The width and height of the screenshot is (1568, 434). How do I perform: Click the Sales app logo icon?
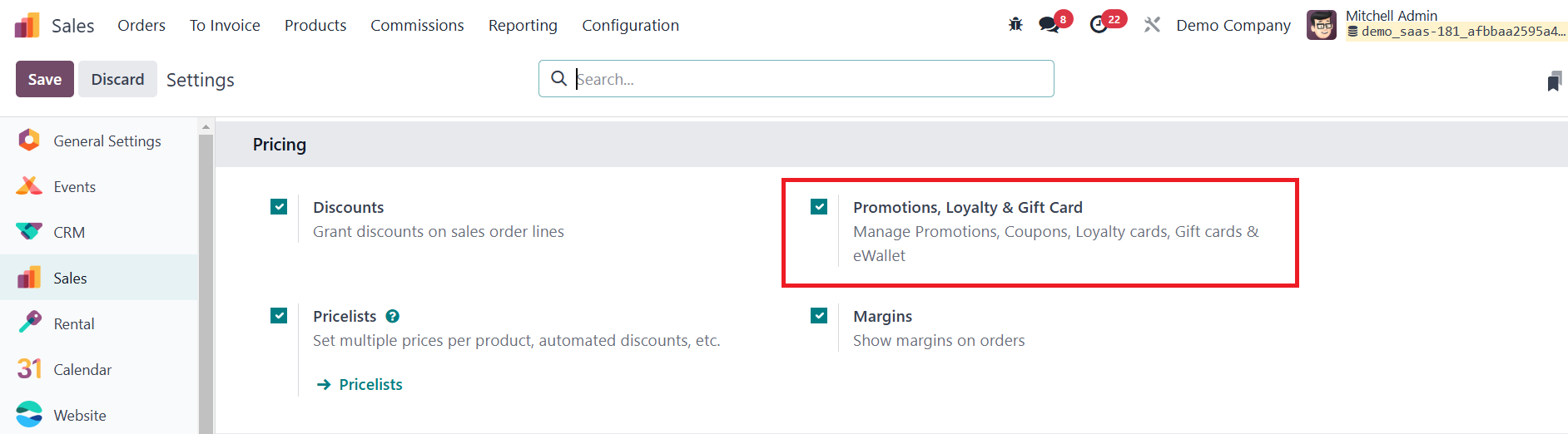point(27,25)
